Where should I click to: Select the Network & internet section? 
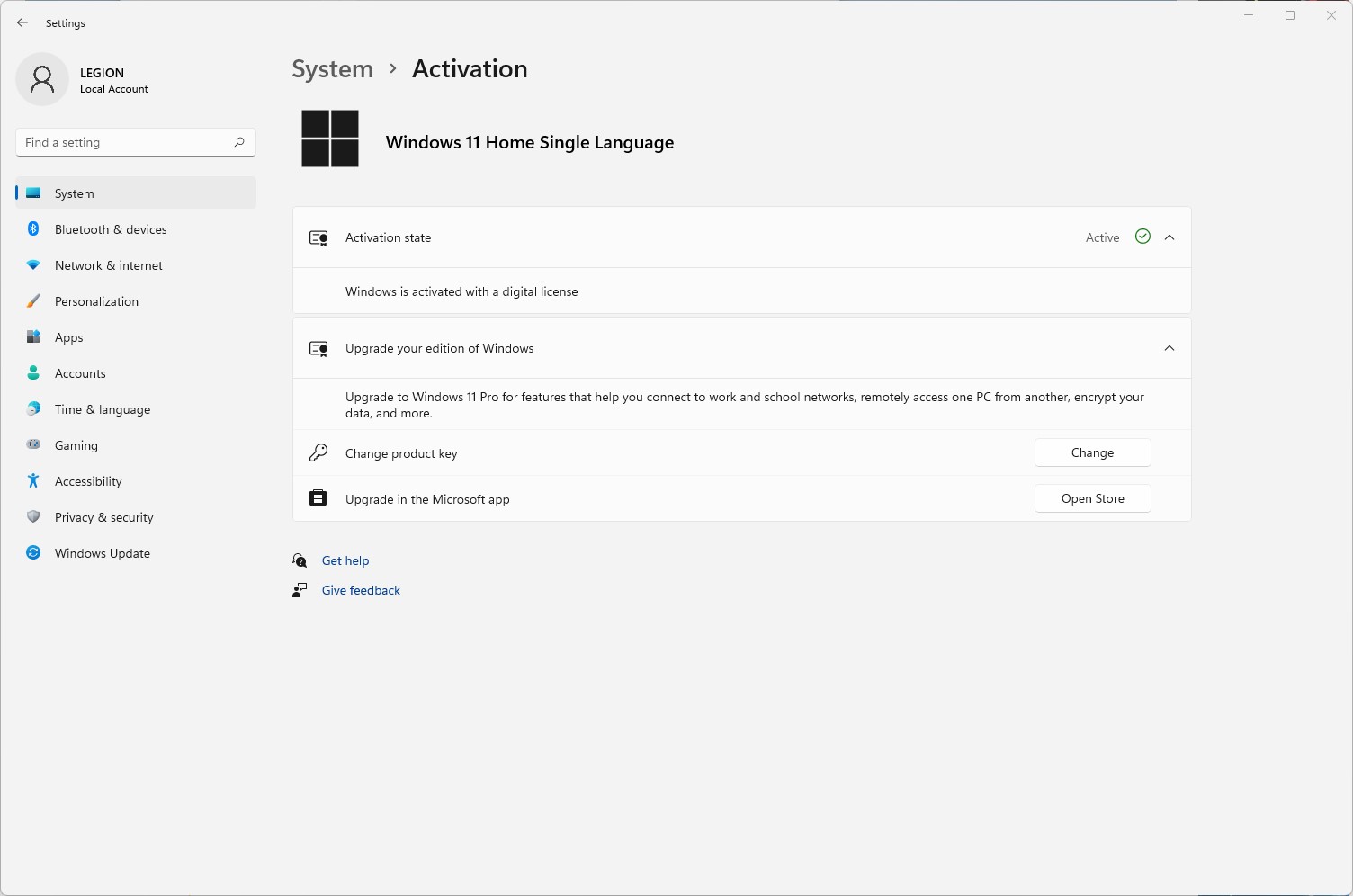click(x=108, y=265)
